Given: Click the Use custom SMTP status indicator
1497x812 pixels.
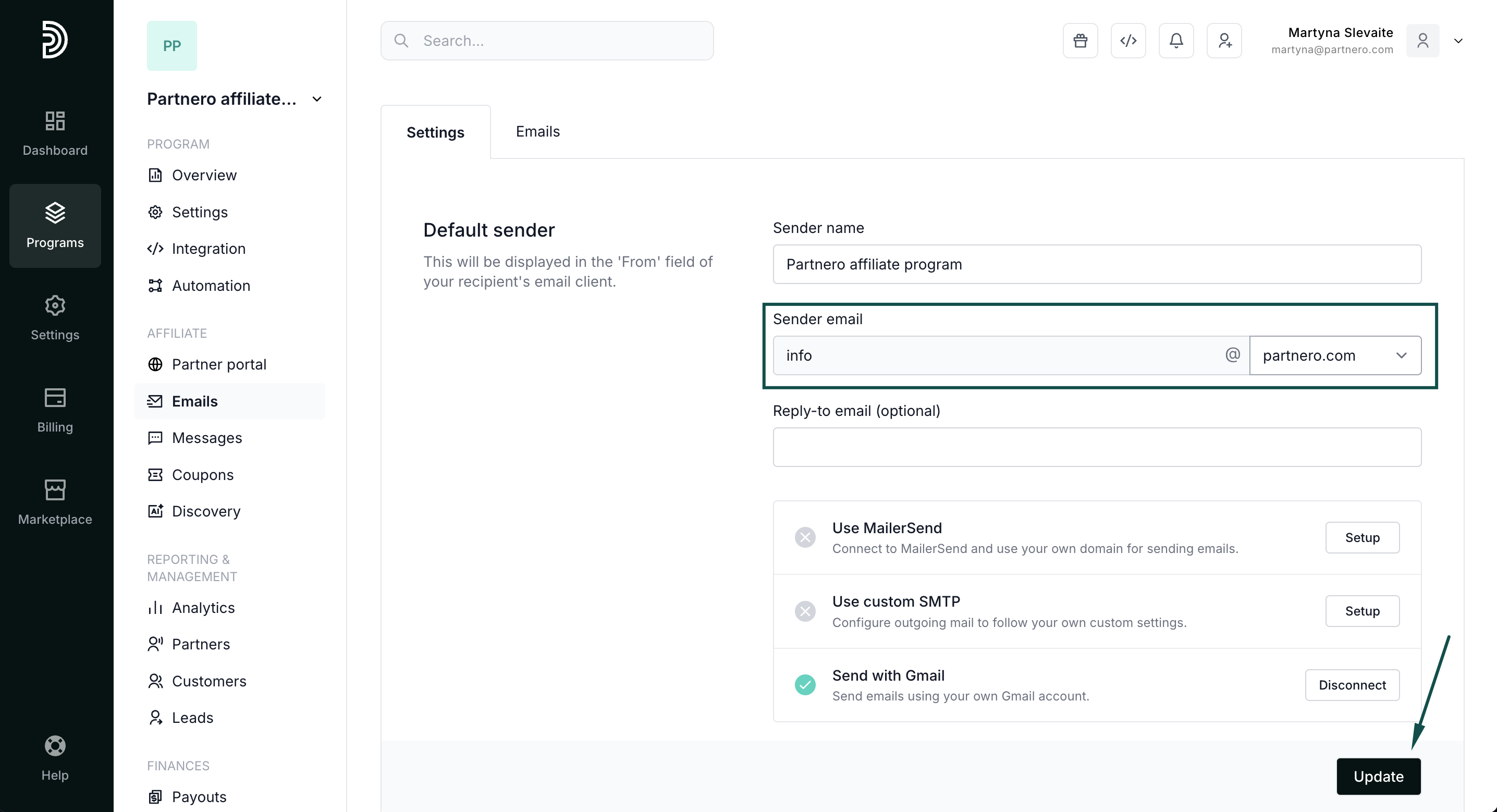Looking at the screenshot, I should point(805,611).
